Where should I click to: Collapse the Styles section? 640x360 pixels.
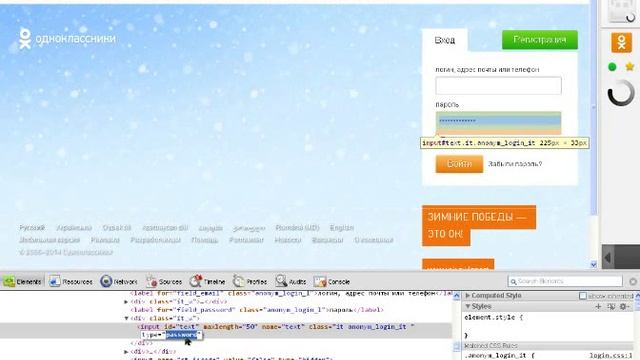468,306
